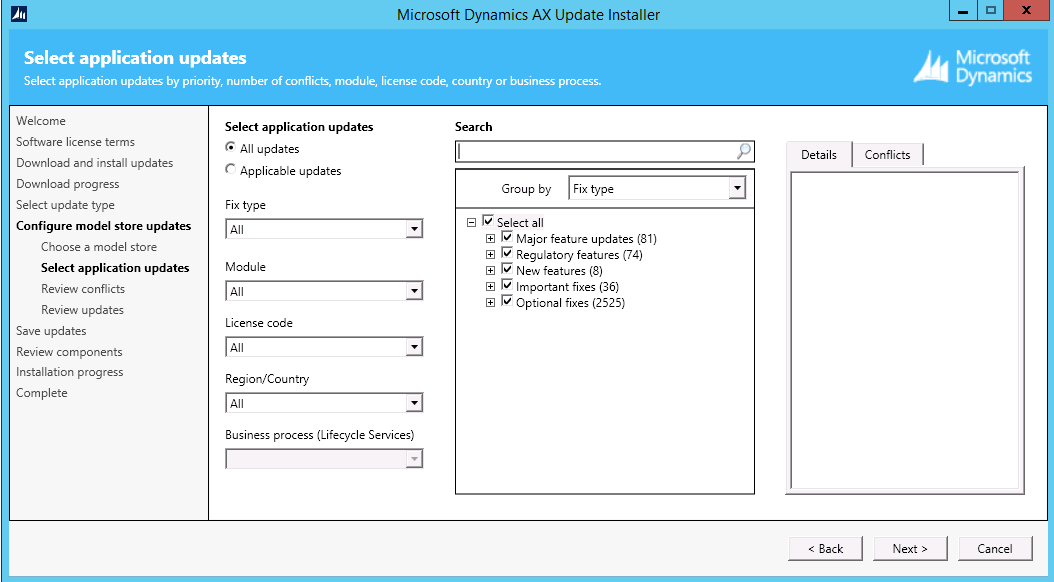This screenshot has height=582, width=1054.
Task: Select the Regulatory features (74) row
Action: click(x=579, y=254)
